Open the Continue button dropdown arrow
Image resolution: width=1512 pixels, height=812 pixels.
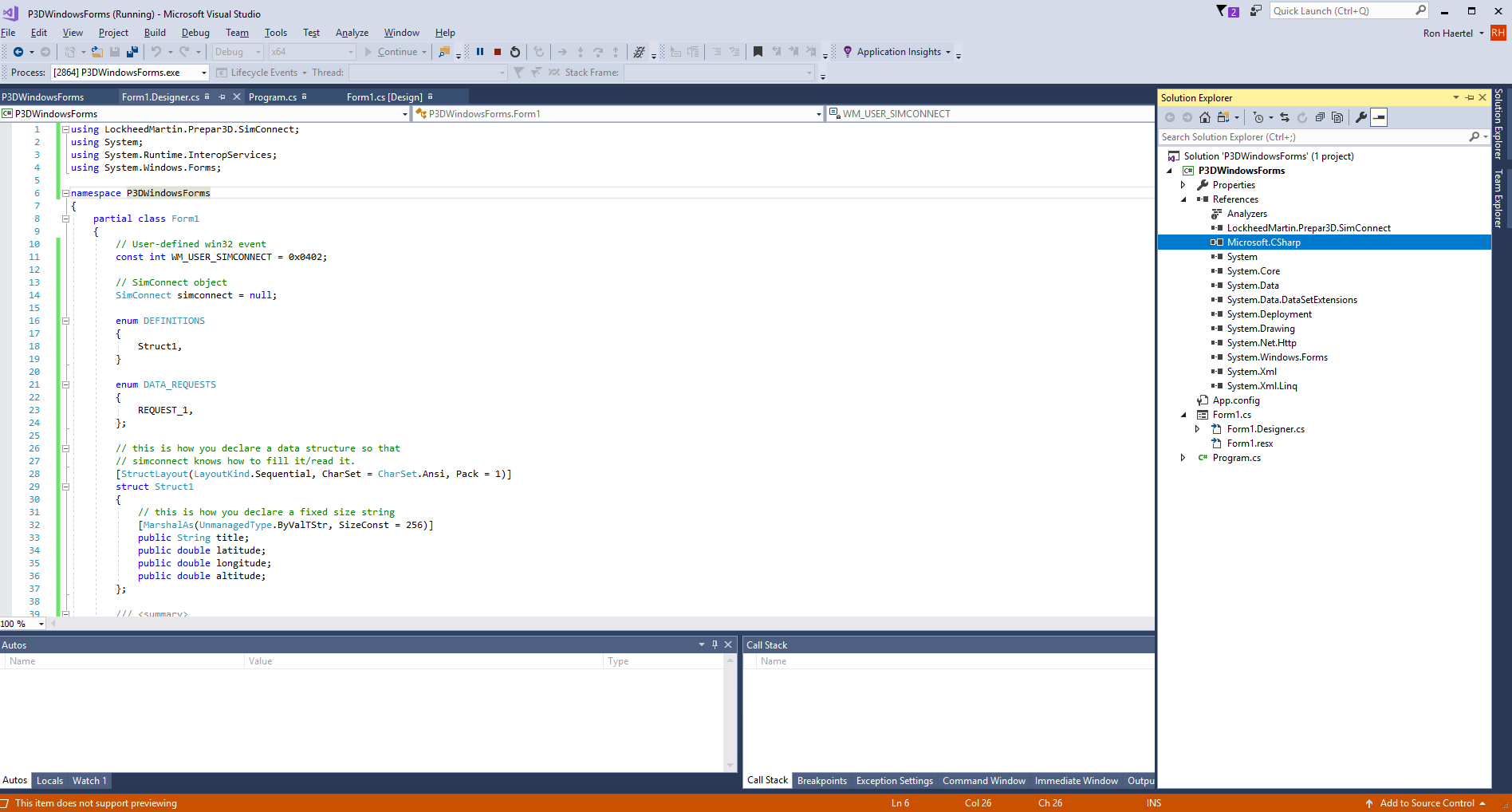pos(424,52)
